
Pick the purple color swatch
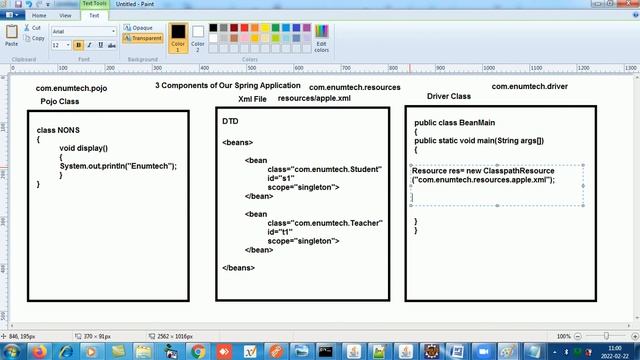pos(307,27)
